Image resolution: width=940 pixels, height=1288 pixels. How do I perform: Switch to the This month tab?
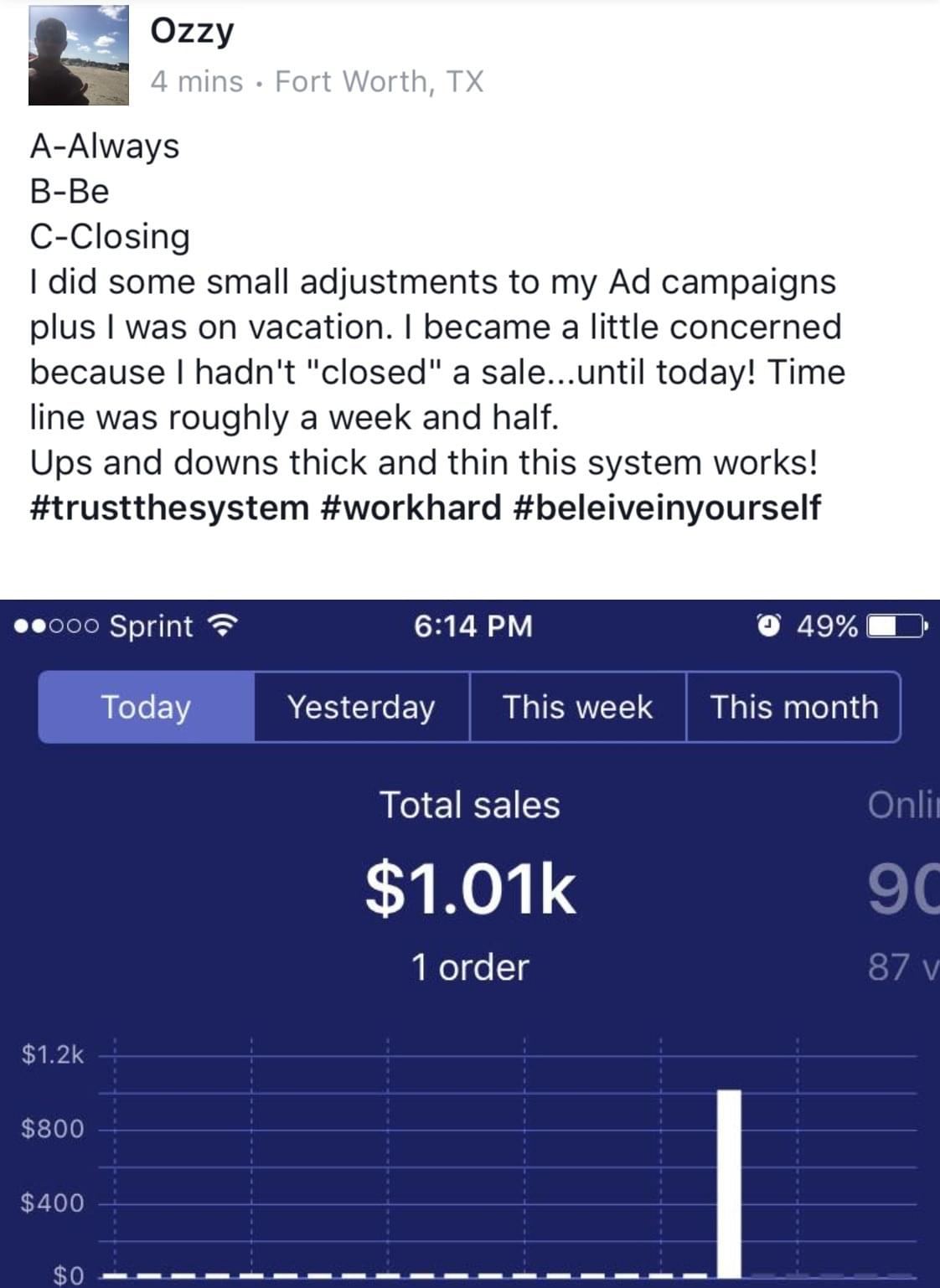pos(793,707)
